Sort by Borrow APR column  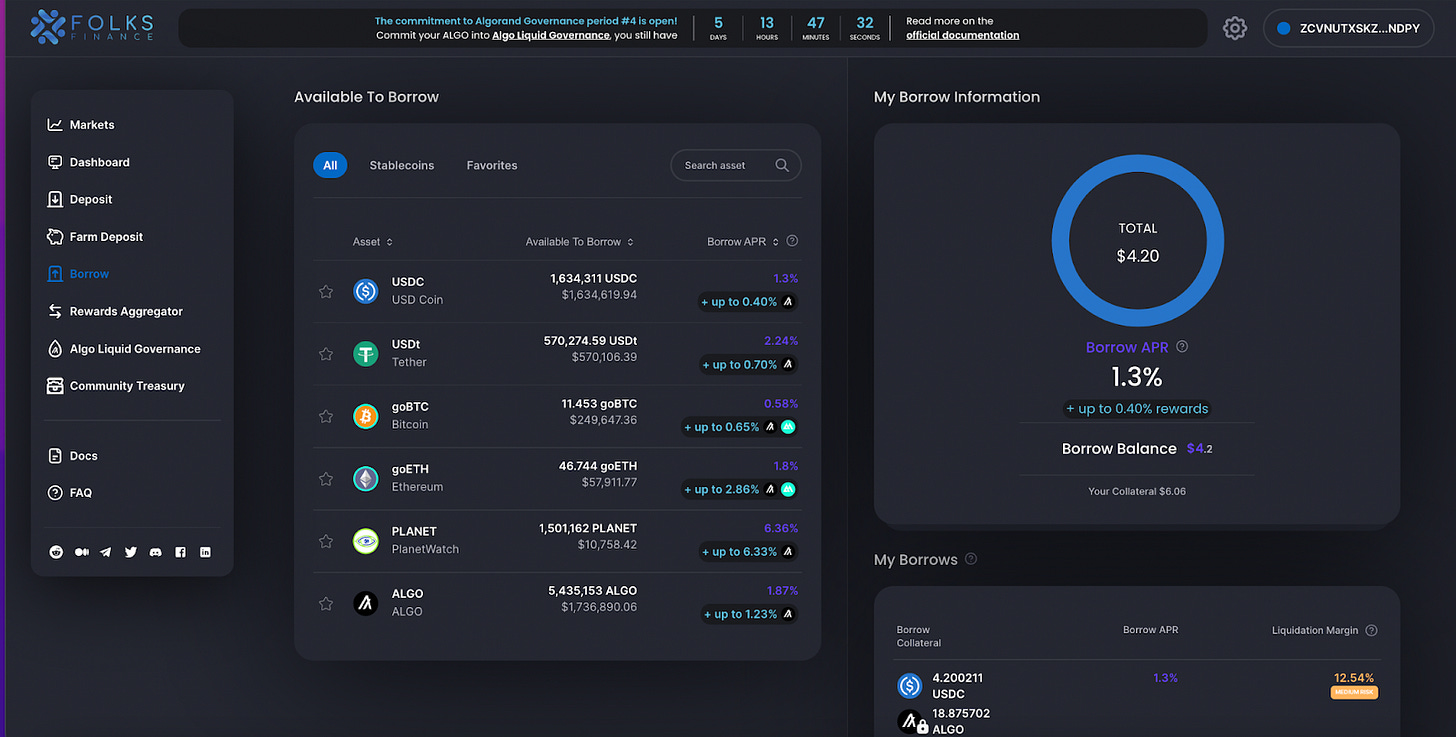click(x=743, y=242)
